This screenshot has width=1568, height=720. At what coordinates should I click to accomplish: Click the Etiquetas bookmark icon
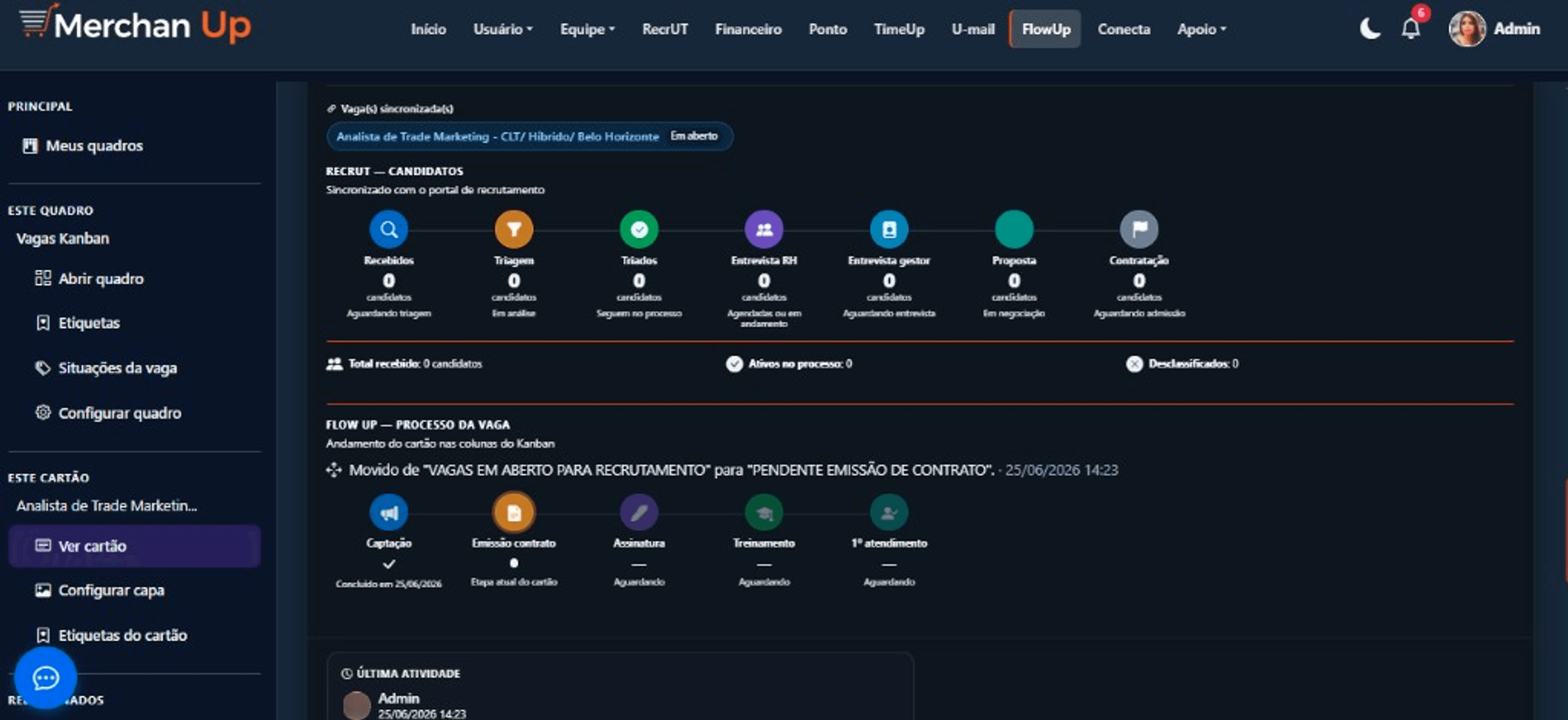click(42, 323)
